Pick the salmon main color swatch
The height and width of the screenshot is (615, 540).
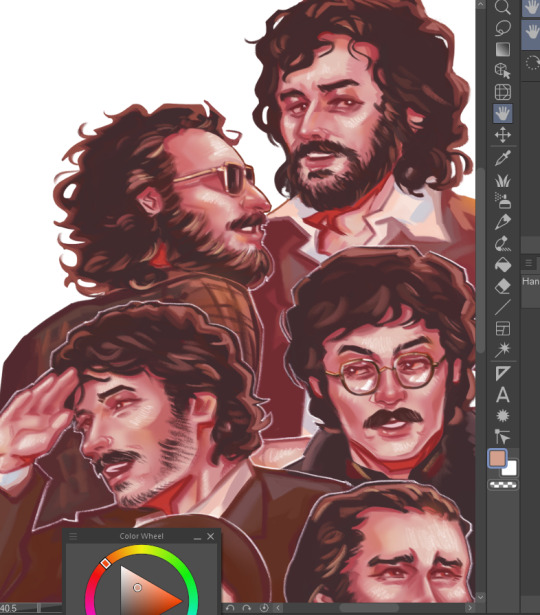[497, 459]
